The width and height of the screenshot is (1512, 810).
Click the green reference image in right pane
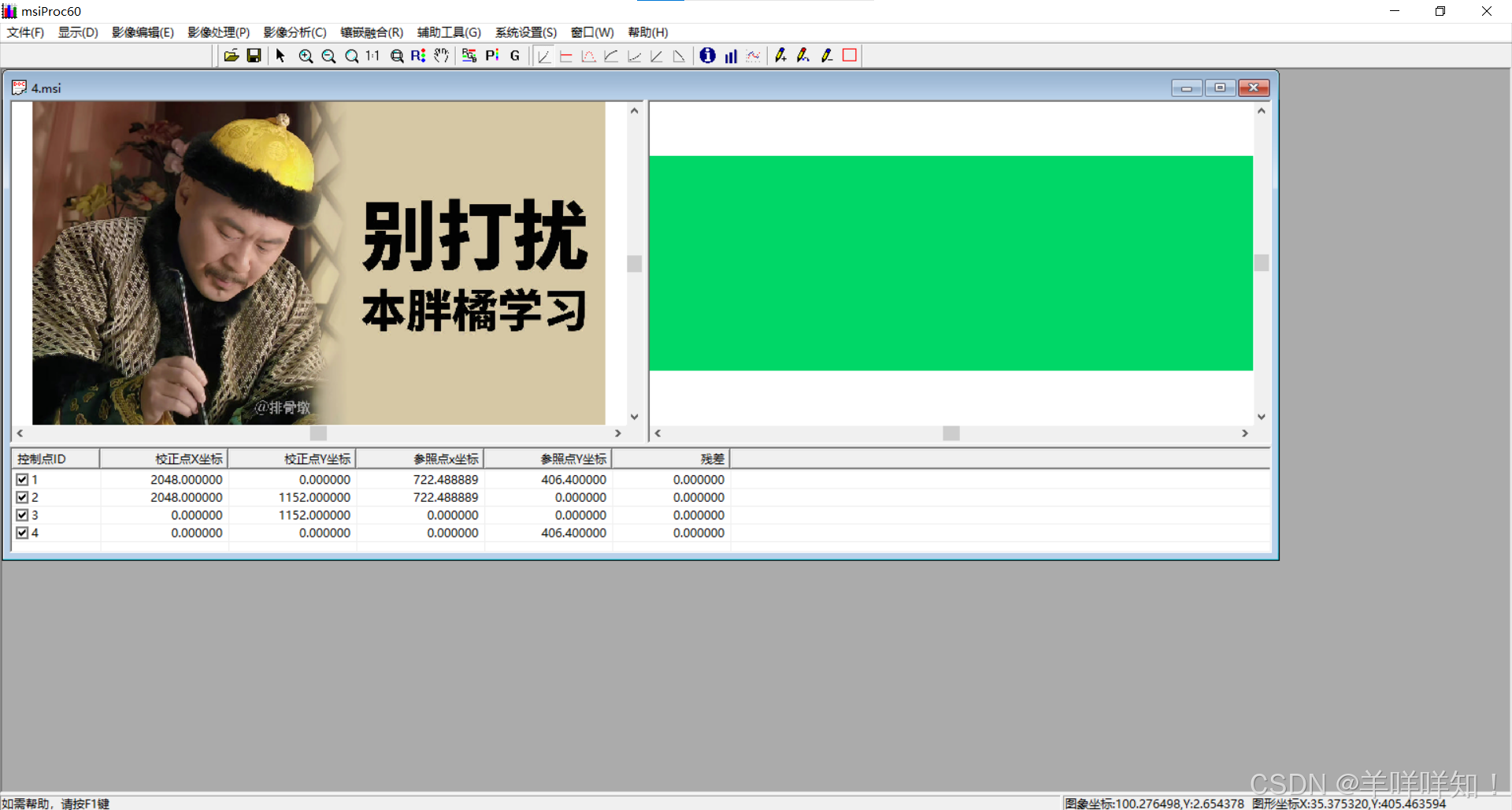[x=951, y=263]
